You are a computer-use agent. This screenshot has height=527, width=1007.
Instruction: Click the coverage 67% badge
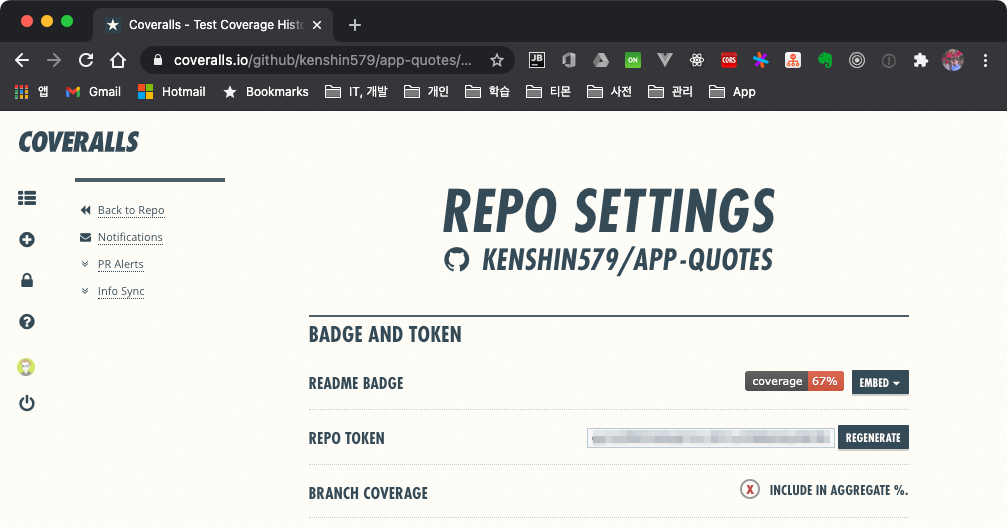794,381
